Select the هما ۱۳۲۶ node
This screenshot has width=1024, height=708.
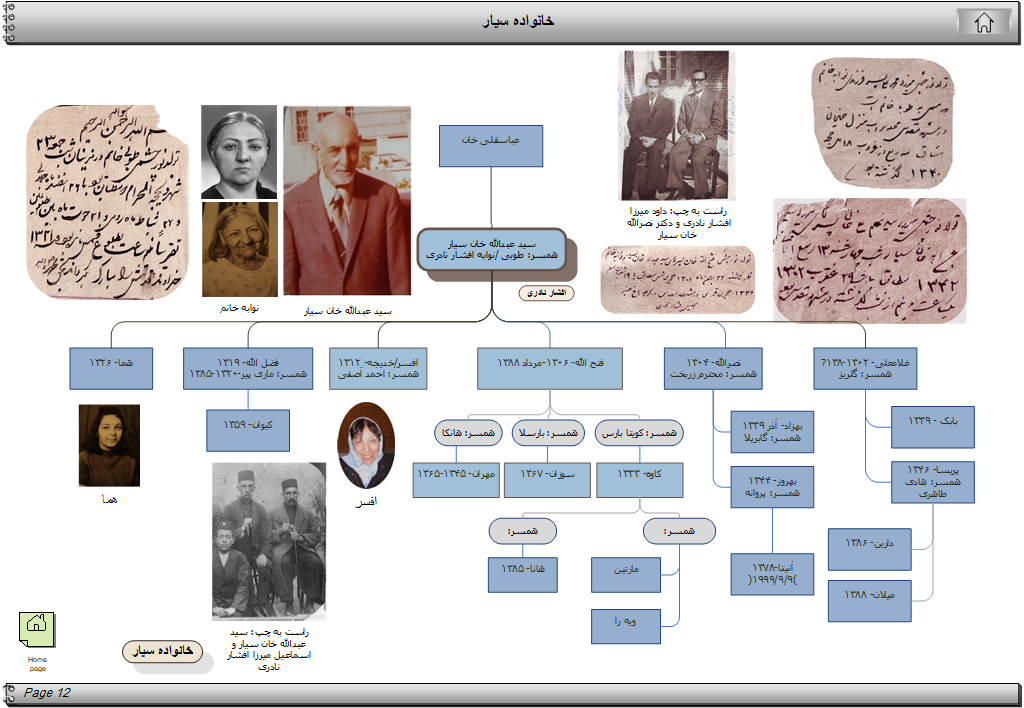(111, 367)
